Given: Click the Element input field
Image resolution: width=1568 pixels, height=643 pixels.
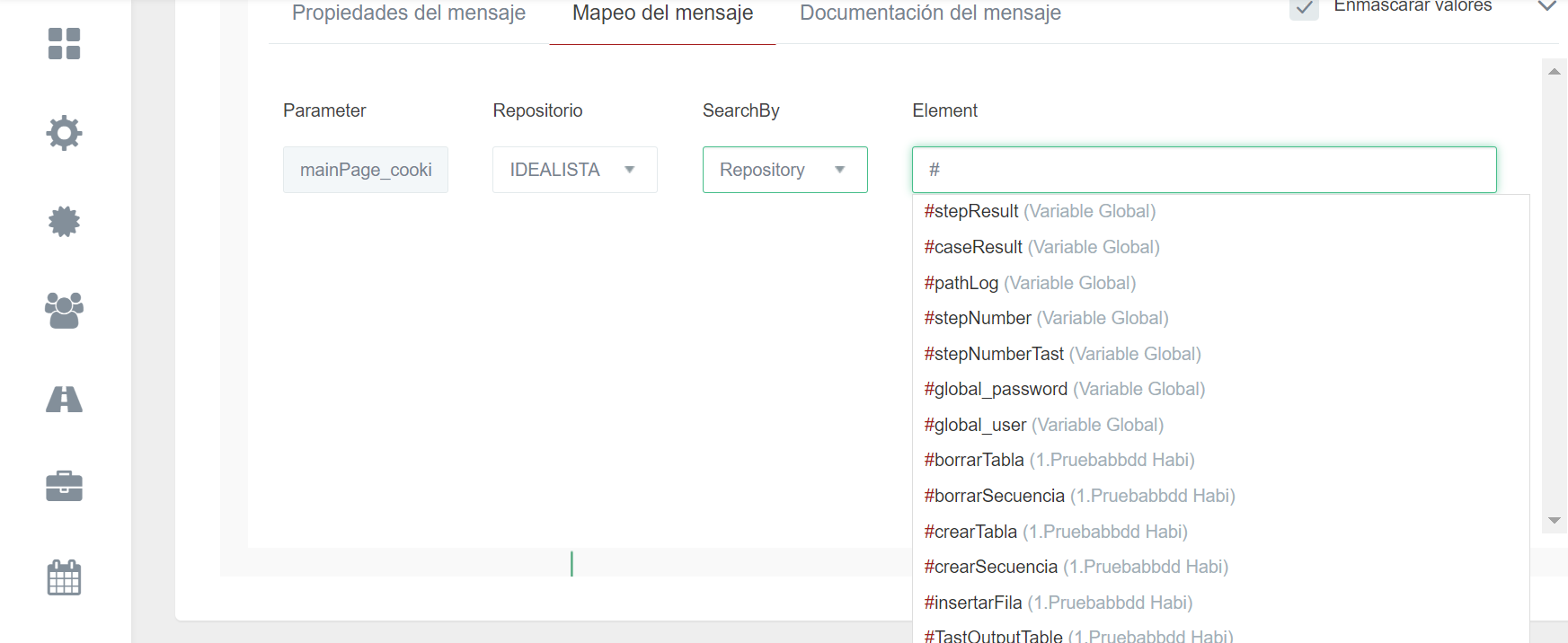Looking at the screenshot, I should 1204,170.
